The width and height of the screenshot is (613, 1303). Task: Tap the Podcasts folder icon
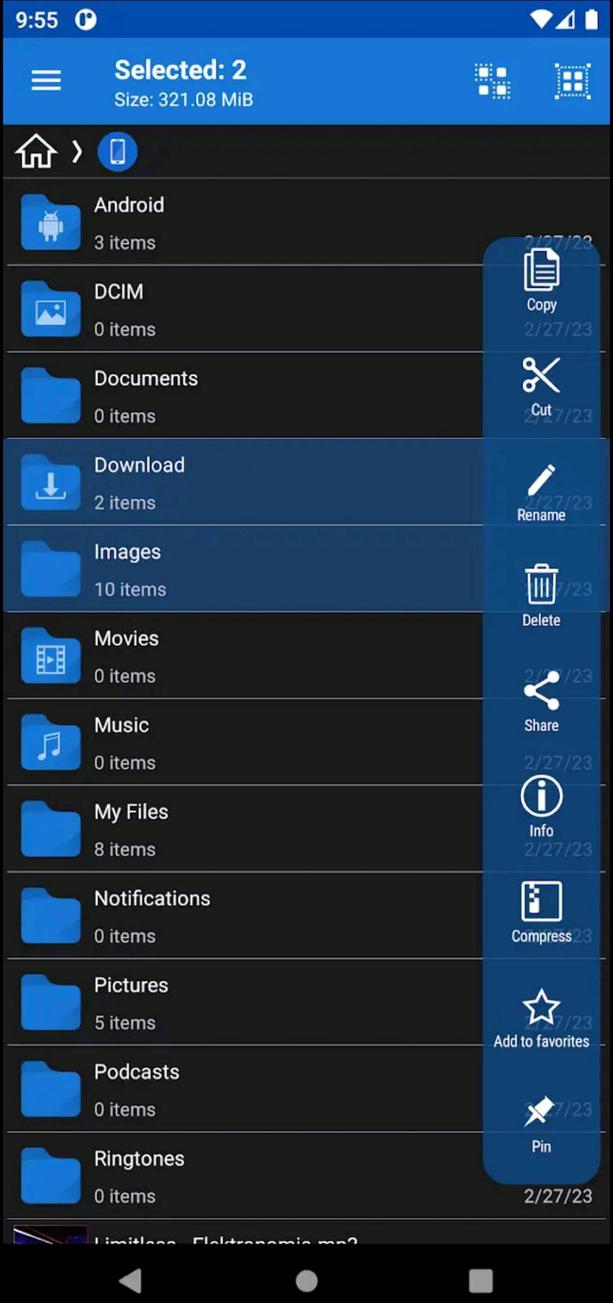50,1089
